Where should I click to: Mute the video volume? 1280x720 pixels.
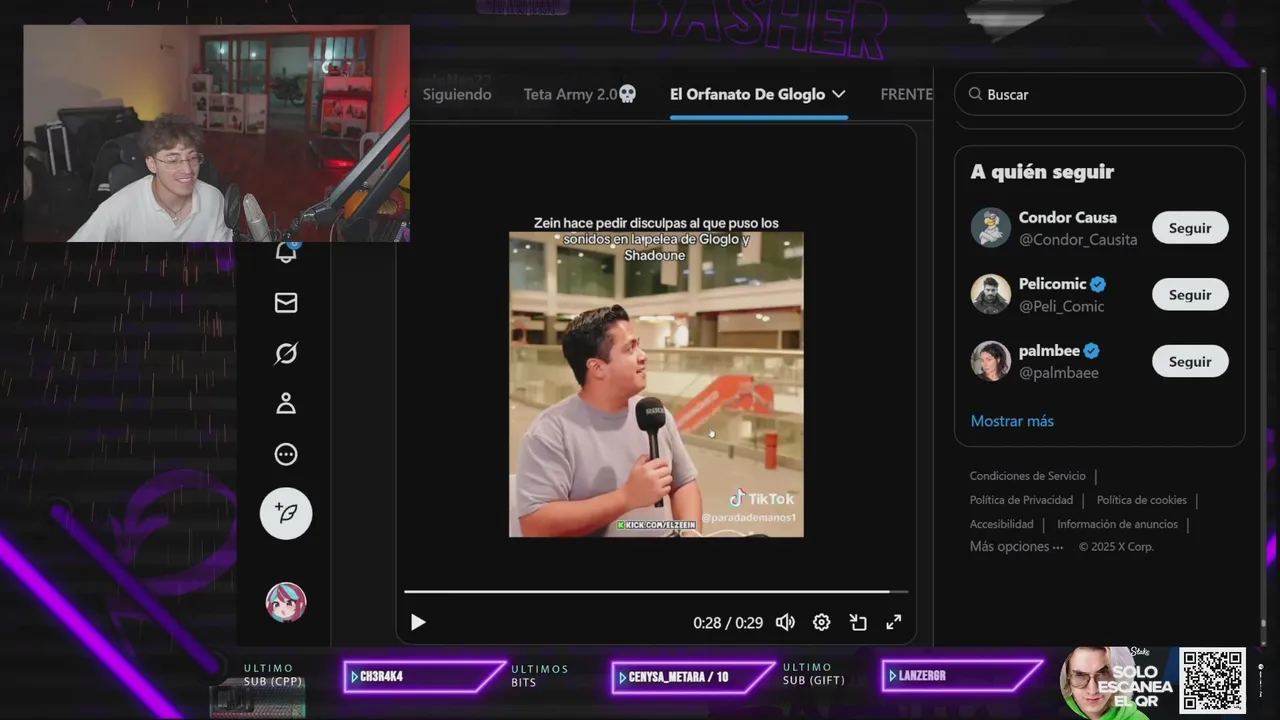point(785,622)
